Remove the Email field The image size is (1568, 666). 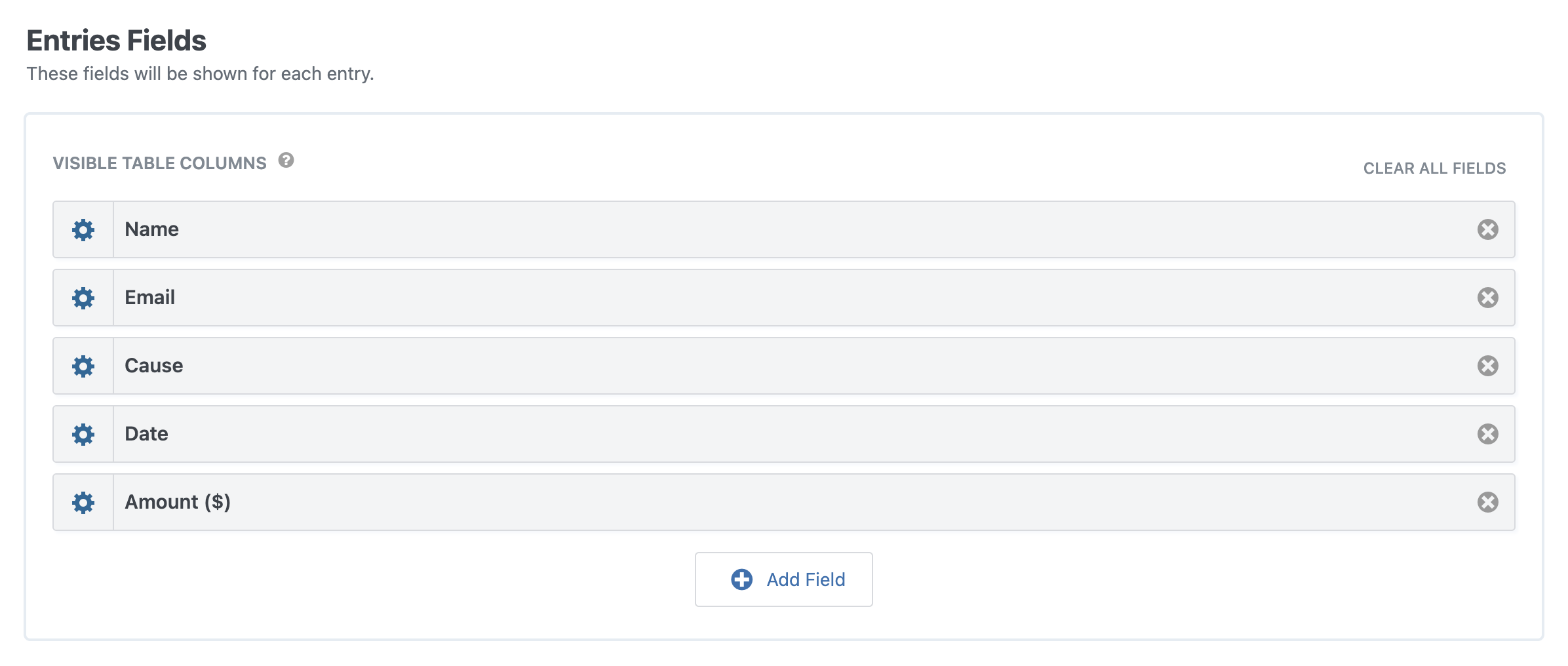pyautogui.click(x=1487, y=298)
